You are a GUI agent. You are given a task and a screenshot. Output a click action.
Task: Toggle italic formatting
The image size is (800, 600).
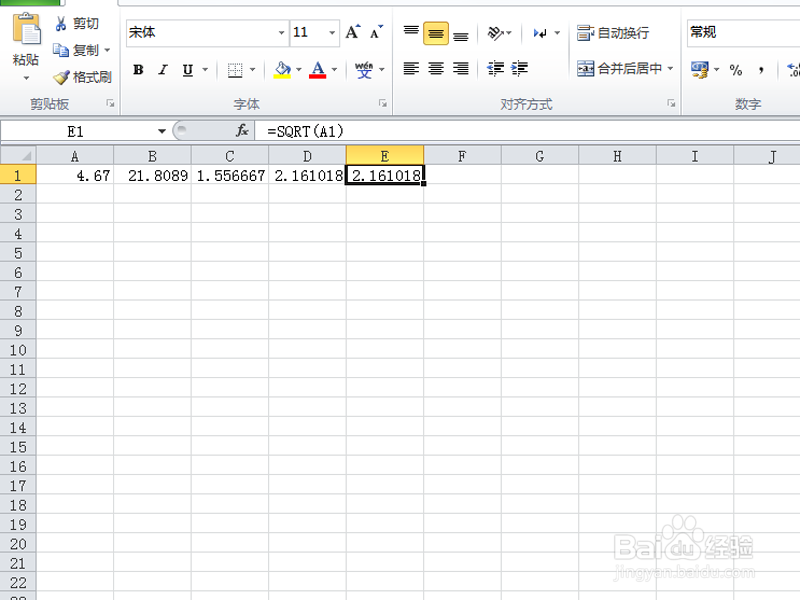[163, 69]
